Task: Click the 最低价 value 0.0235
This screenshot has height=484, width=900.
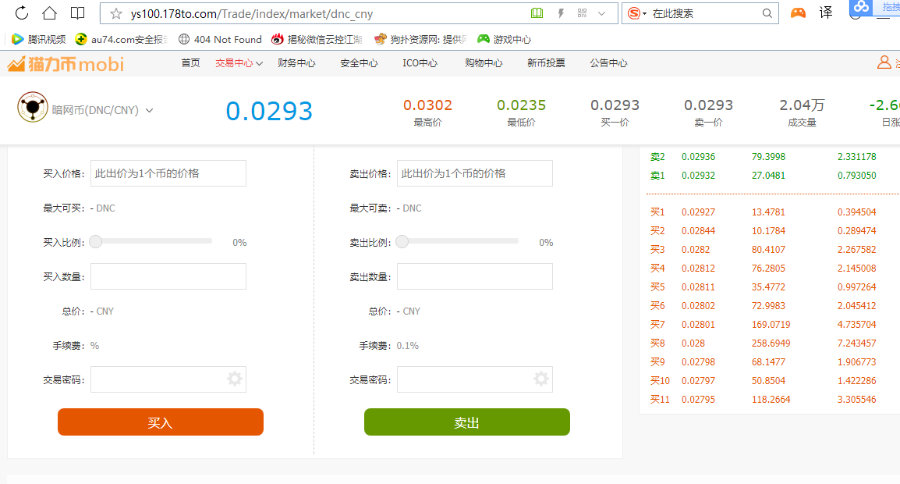Action: [x=521, y=105]
